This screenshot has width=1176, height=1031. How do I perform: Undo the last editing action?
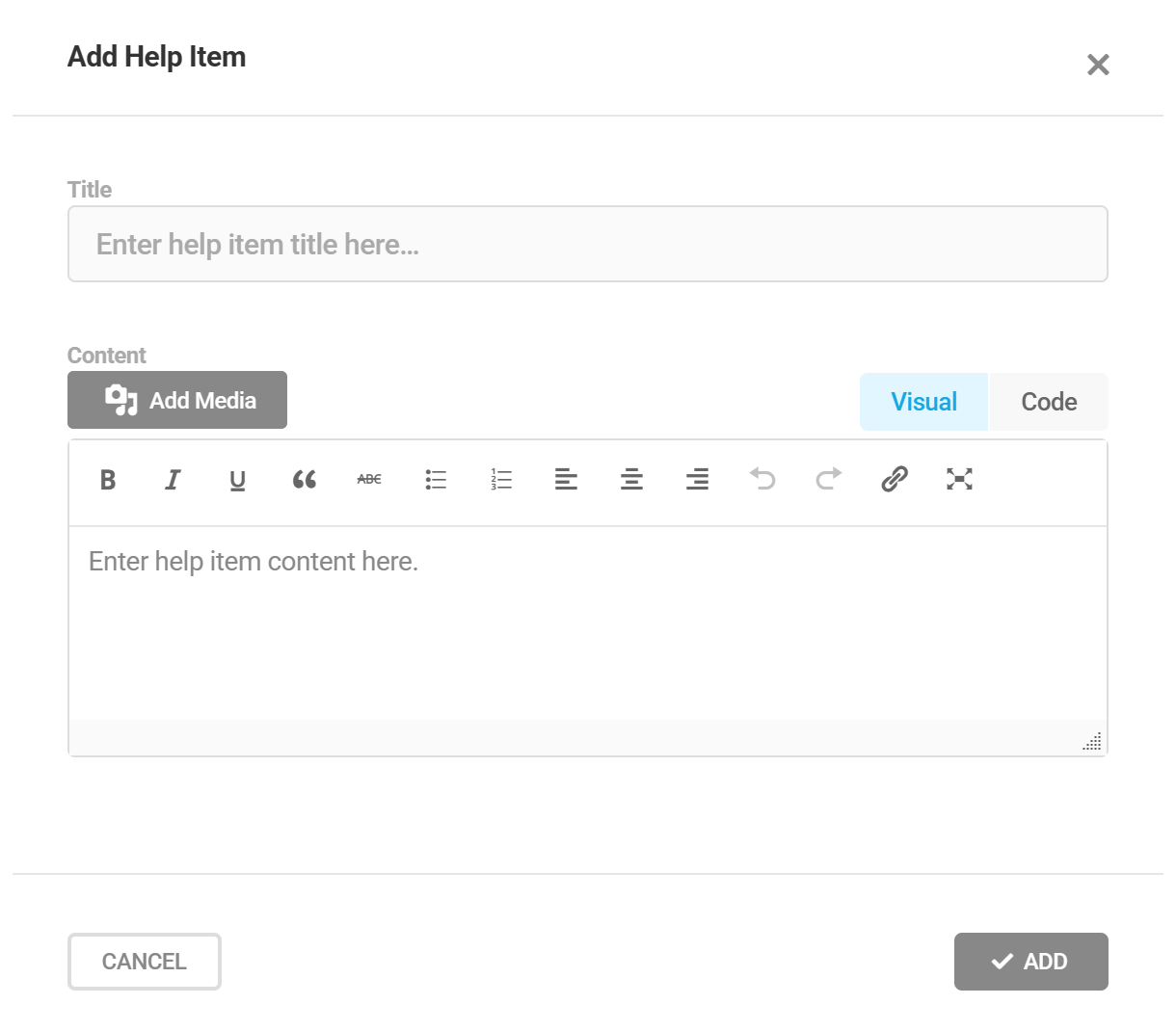click(x=762, y=479)
